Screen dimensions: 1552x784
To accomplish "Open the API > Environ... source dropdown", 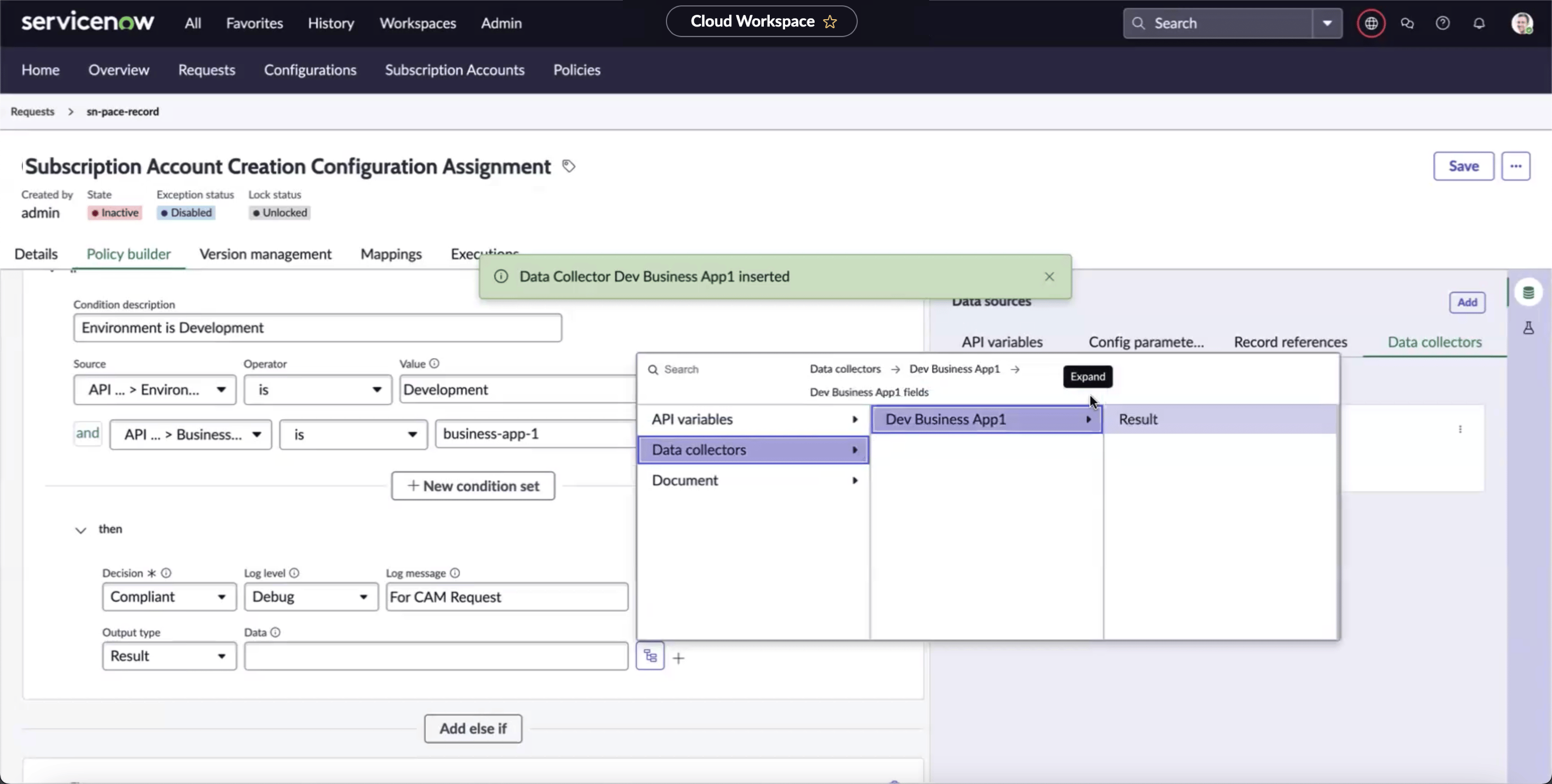I will tap(155, 389).
